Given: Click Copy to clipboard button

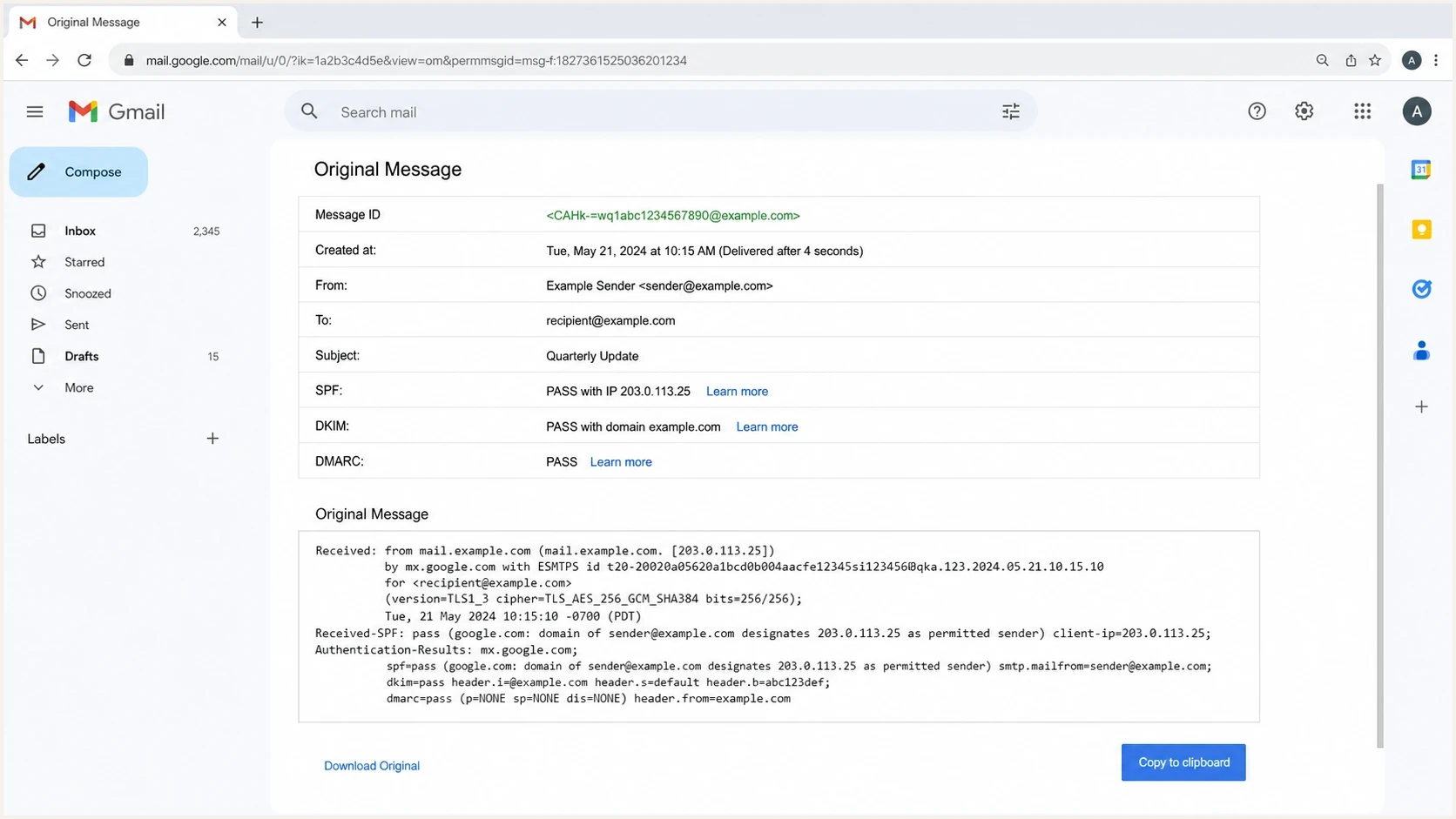Looking at the screenshot, I should [1183, 762].
